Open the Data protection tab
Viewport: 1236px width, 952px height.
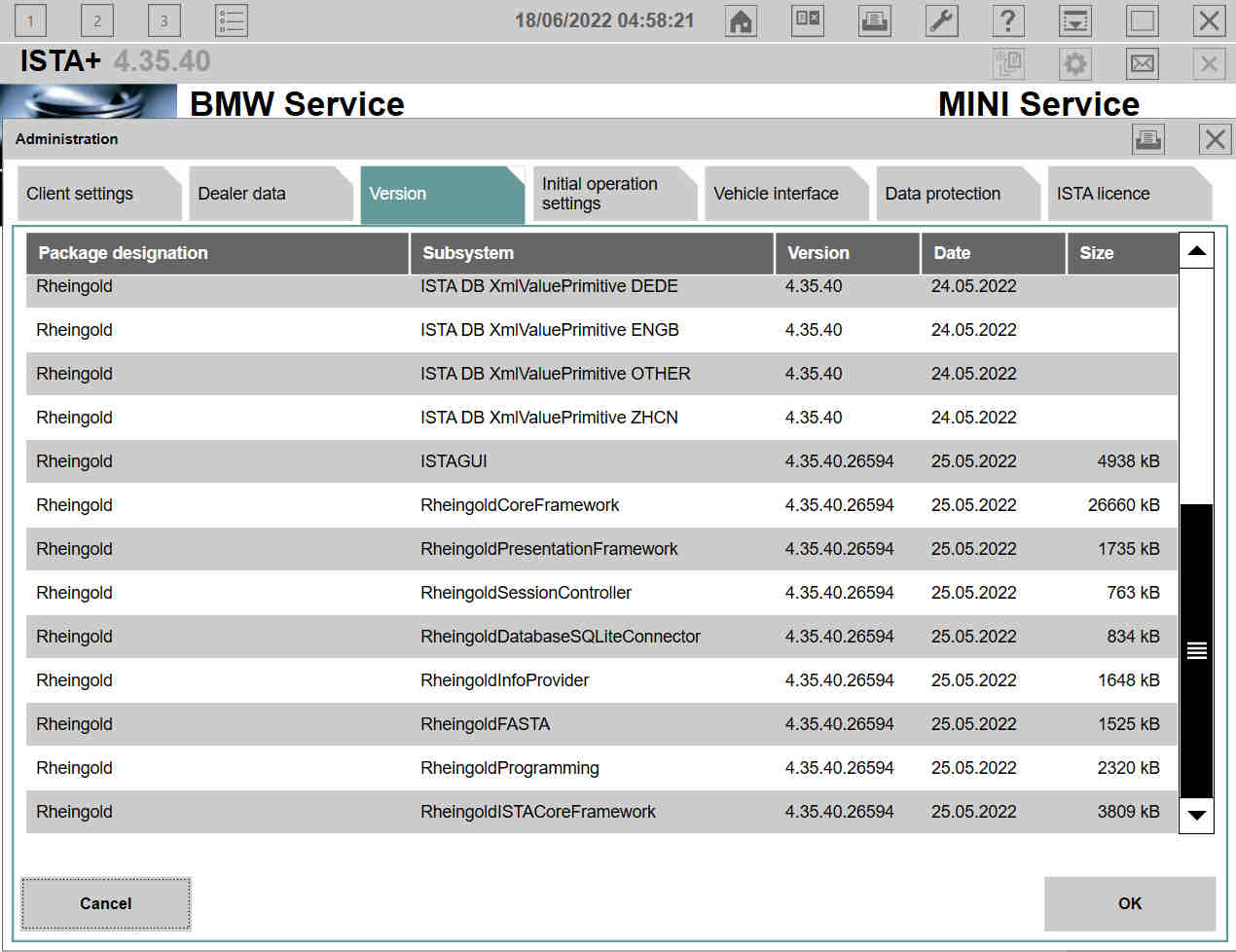(x=958, y=194)
